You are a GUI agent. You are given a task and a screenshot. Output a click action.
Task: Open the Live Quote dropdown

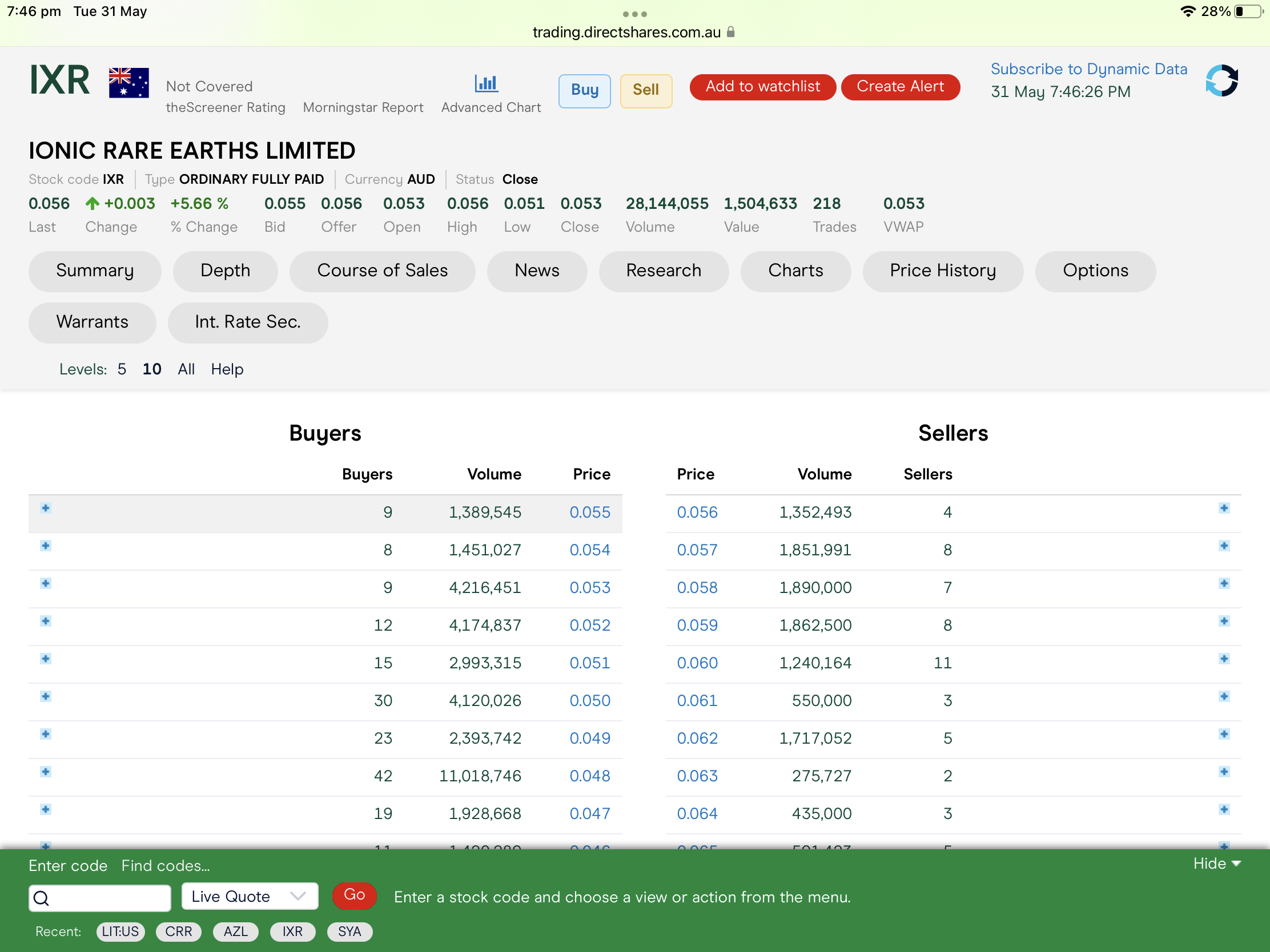pyautogui.click(x=250, y=896)
